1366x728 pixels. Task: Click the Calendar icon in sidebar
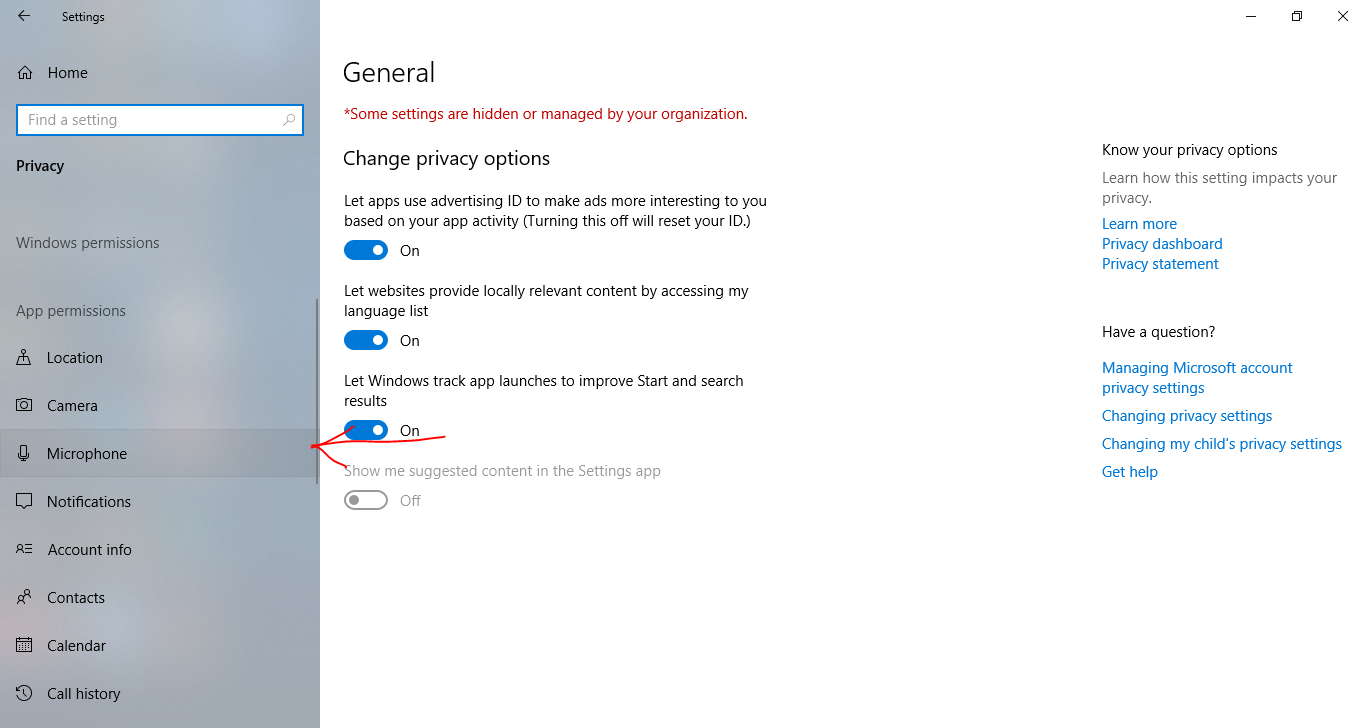click(x=25, y=646)
